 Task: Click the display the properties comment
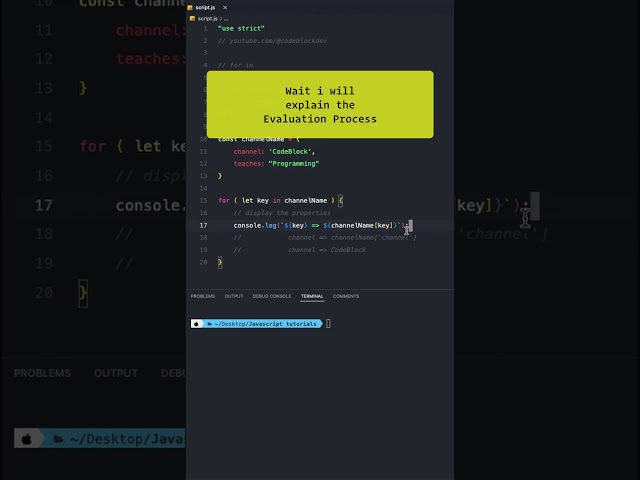pos(282,213)
